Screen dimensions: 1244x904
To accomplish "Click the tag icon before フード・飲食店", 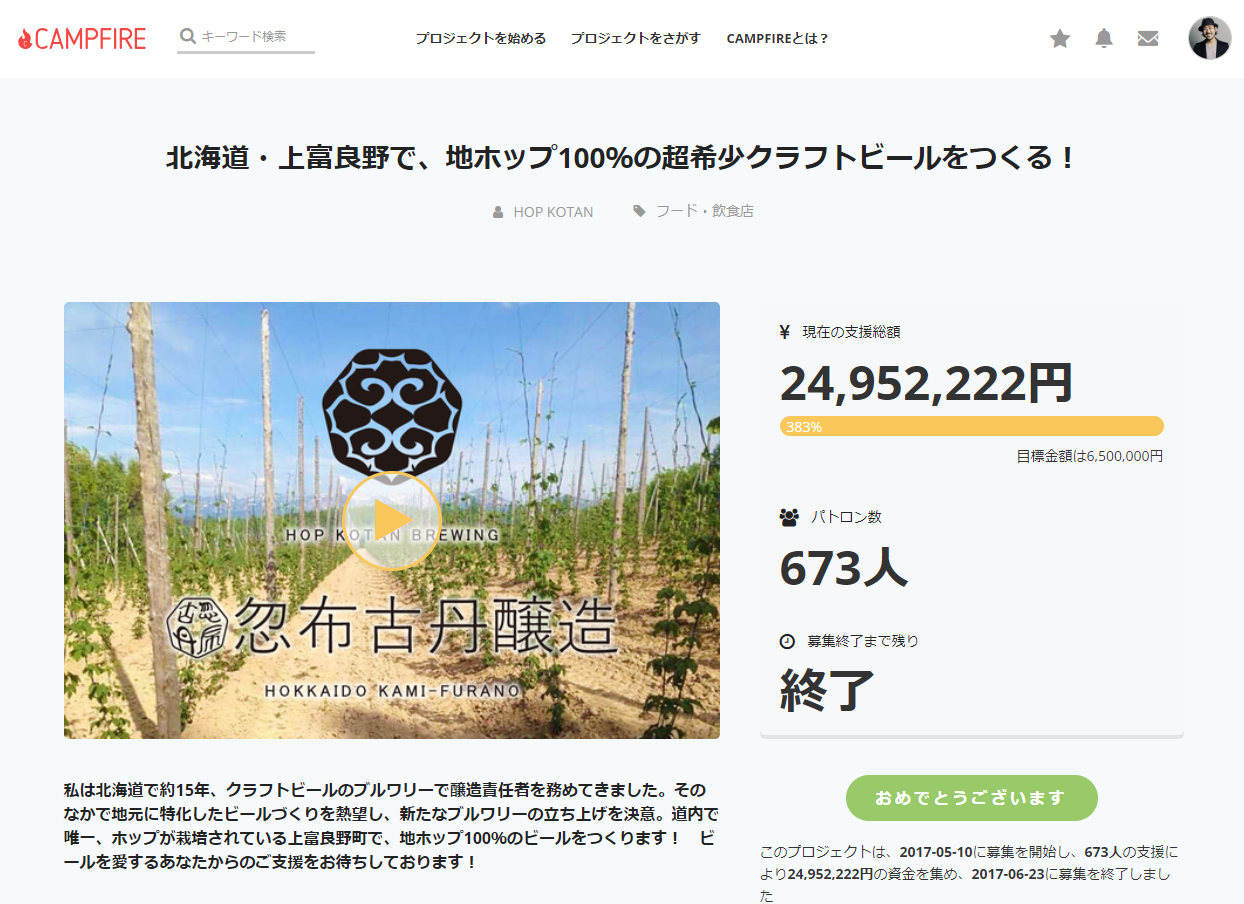I will [638, 211].
